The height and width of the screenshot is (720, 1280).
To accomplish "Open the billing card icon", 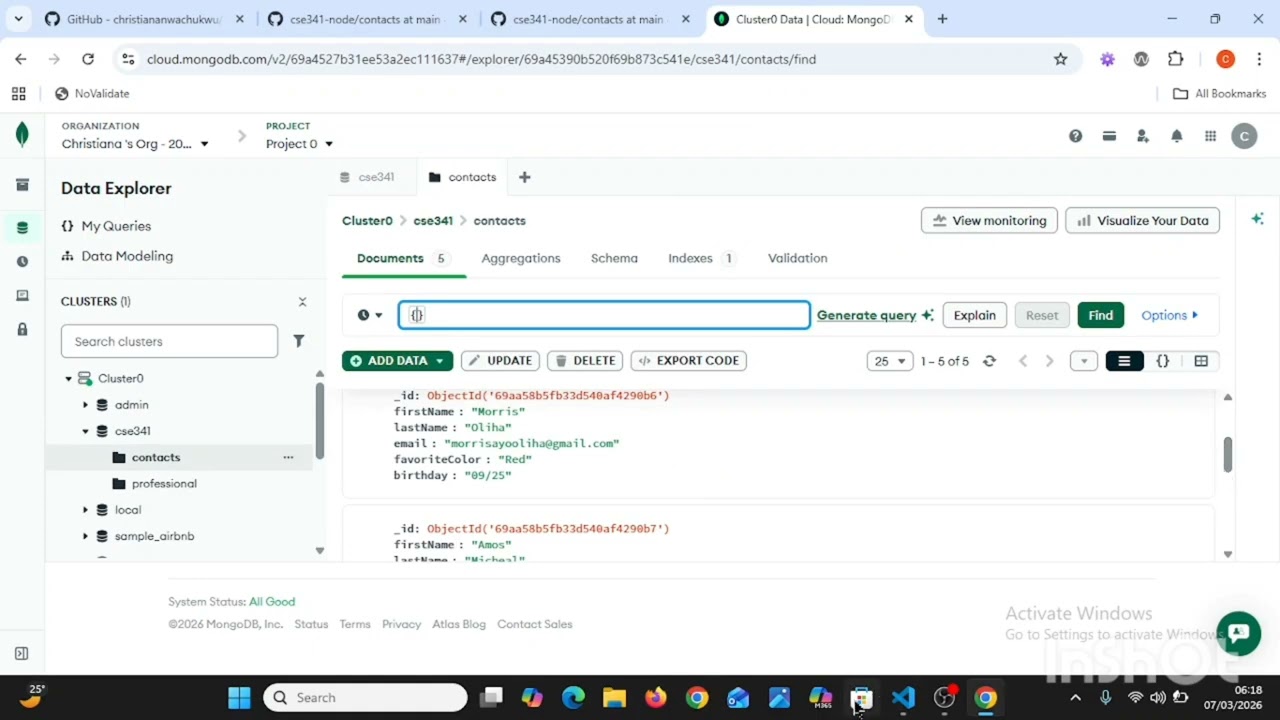I will 1109,137.
